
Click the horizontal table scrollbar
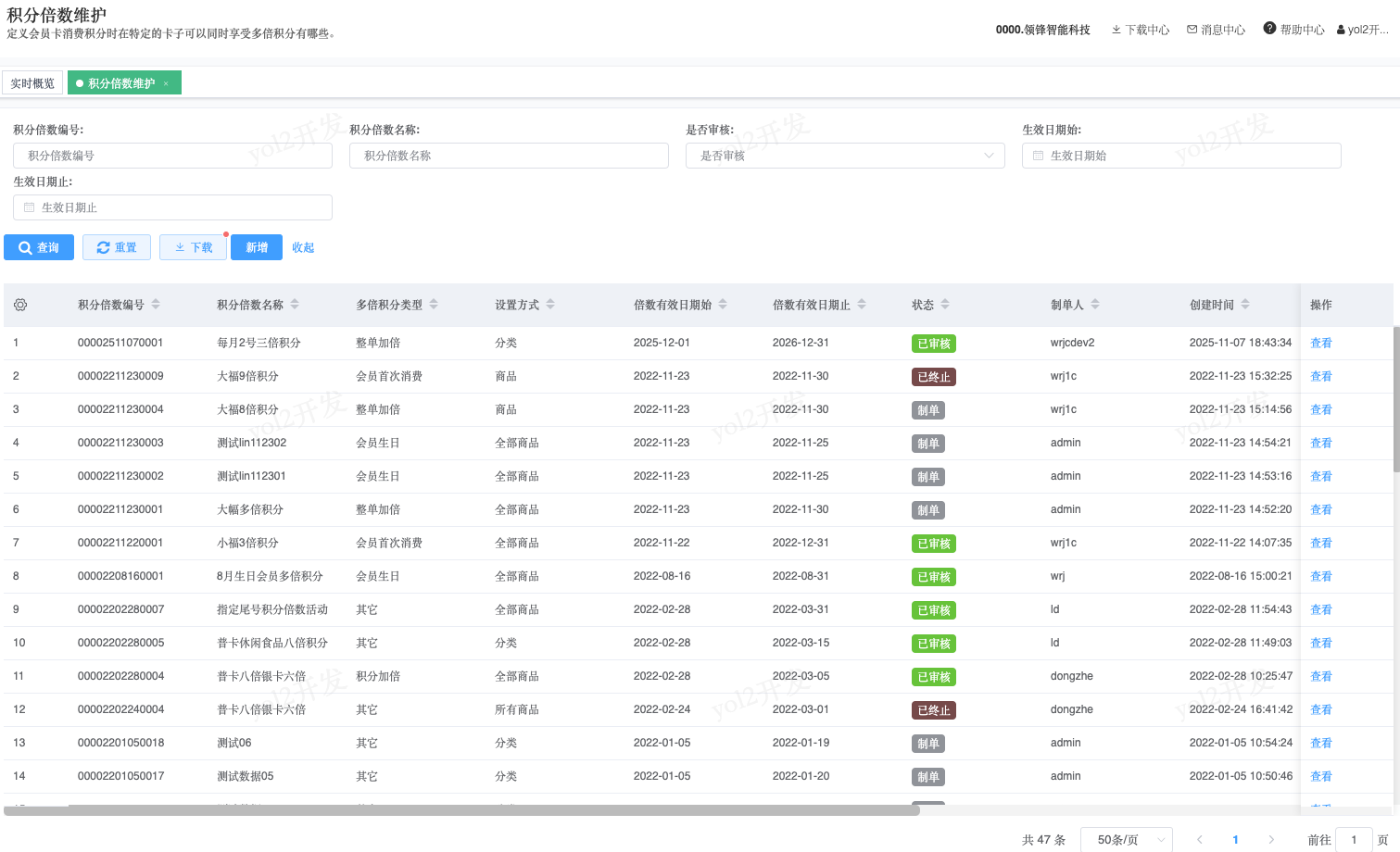[x=461, y=810]
